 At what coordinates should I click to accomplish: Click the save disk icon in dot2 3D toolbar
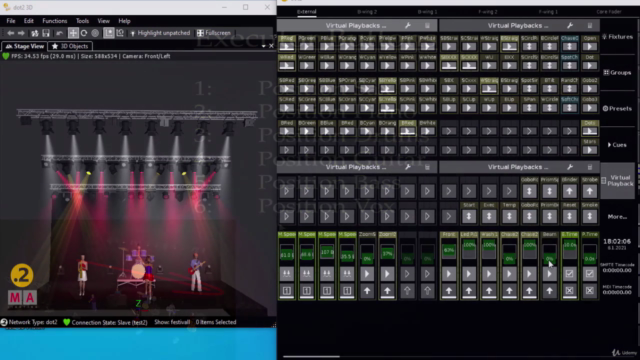(46, 33)
